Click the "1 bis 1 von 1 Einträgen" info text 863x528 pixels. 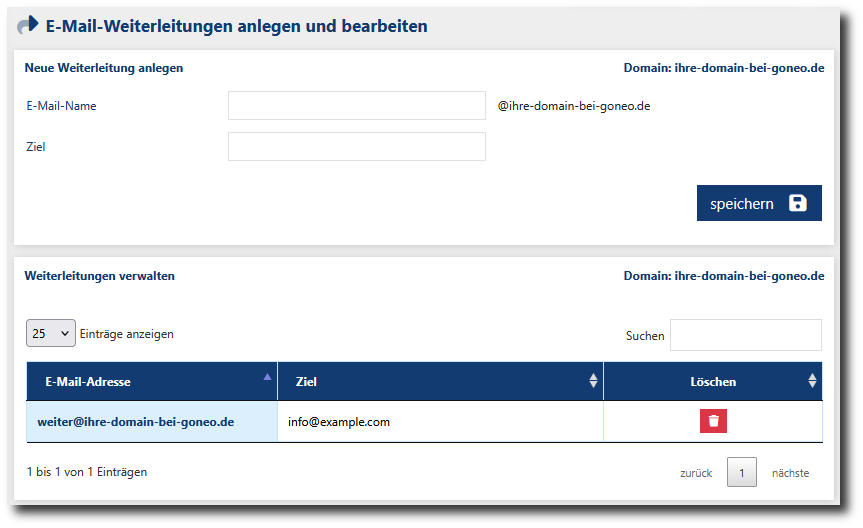[x=87, y=472]
